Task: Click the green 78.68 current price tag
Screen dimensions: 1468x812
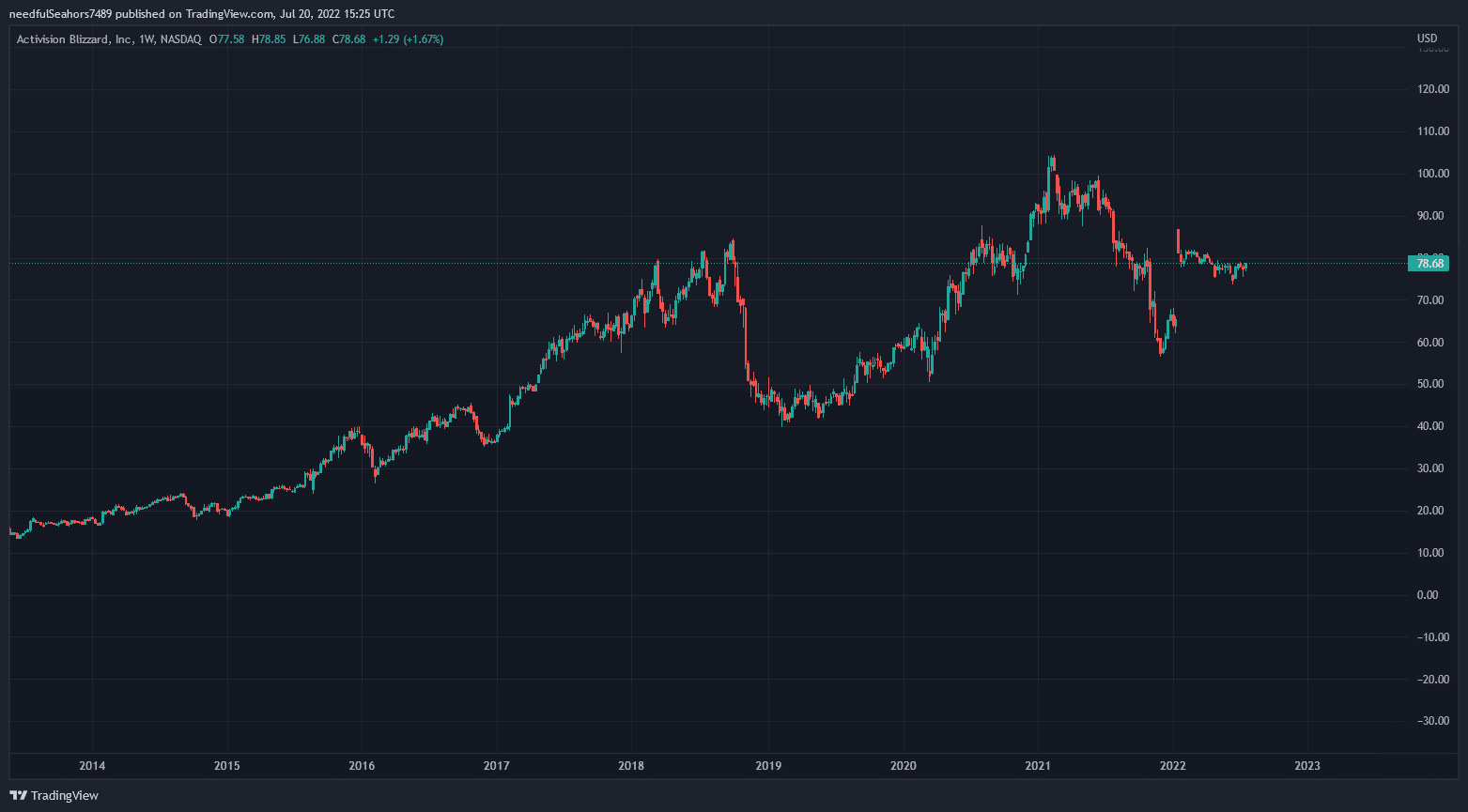Action: tap(1429, 264)
